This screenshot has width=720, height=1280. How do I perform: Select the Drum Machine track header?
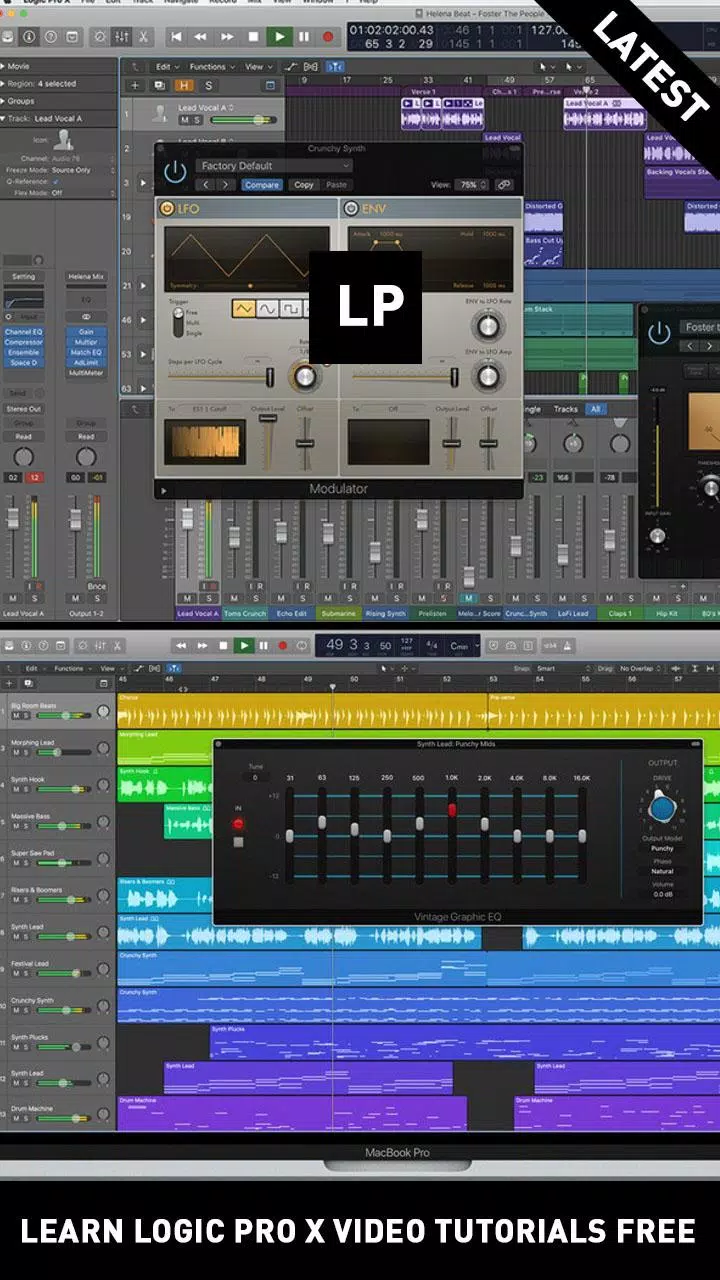(x=58, y=1114)
